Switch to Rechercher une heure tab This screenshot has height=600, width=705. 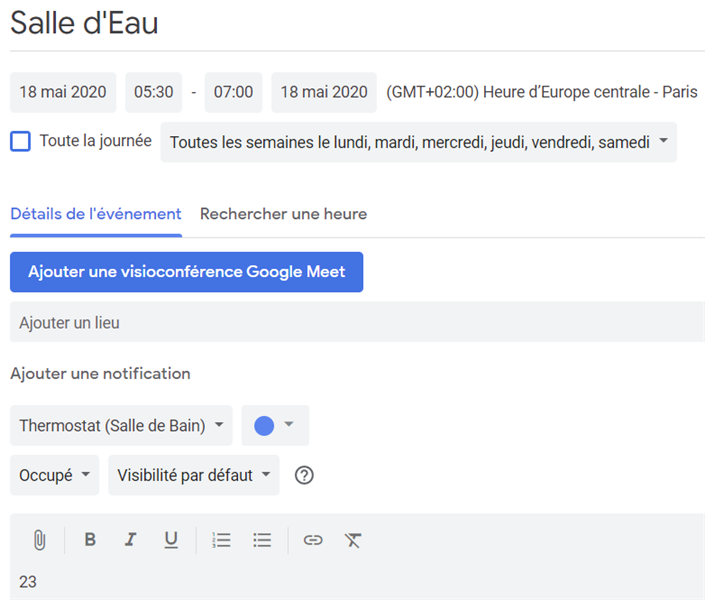coord(283,214)
